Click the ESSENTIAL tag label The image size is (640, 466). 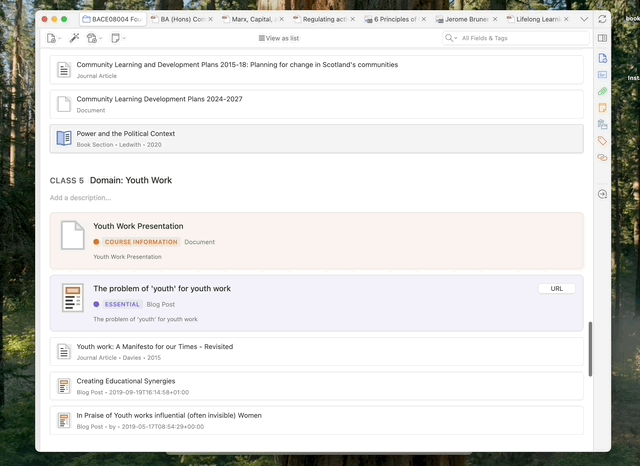tap(122, 304)
